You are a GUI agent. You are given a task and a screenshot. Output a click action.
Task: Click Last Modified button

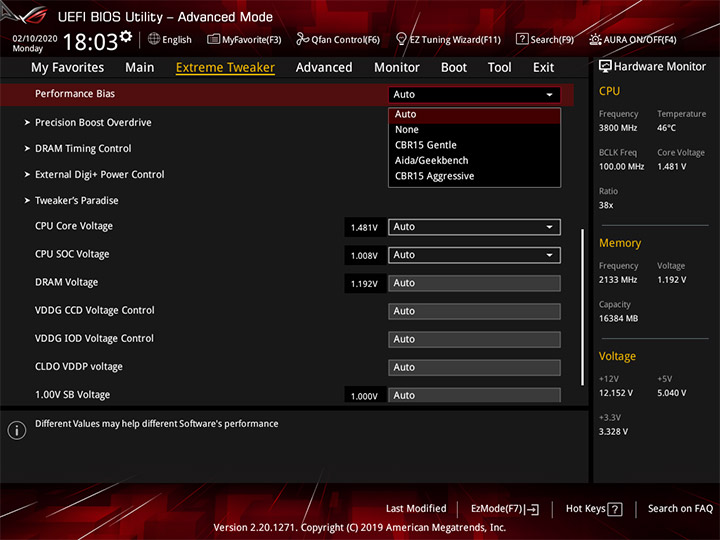tap(416, 509)
